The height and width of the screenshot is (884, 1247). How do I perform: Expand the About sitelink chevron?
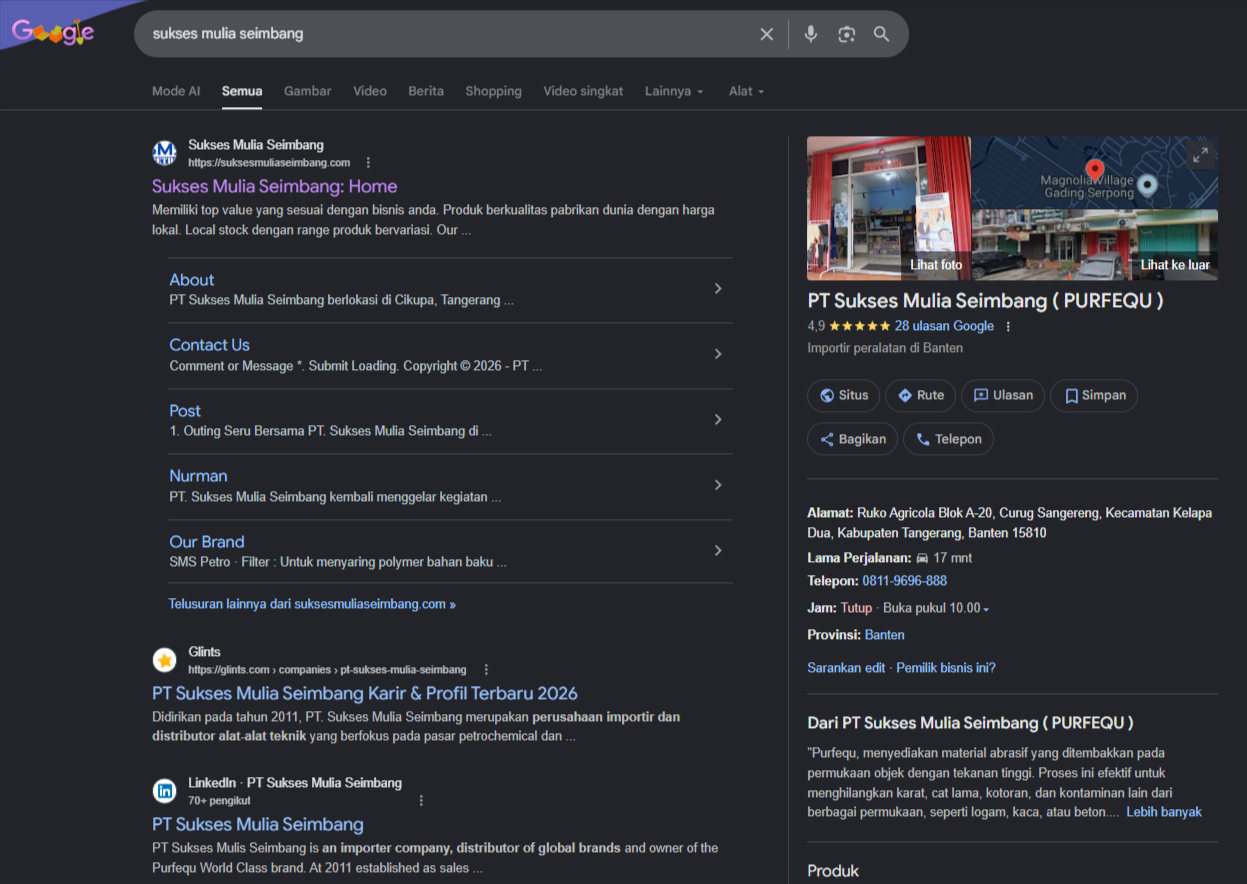tap(718, 289)
